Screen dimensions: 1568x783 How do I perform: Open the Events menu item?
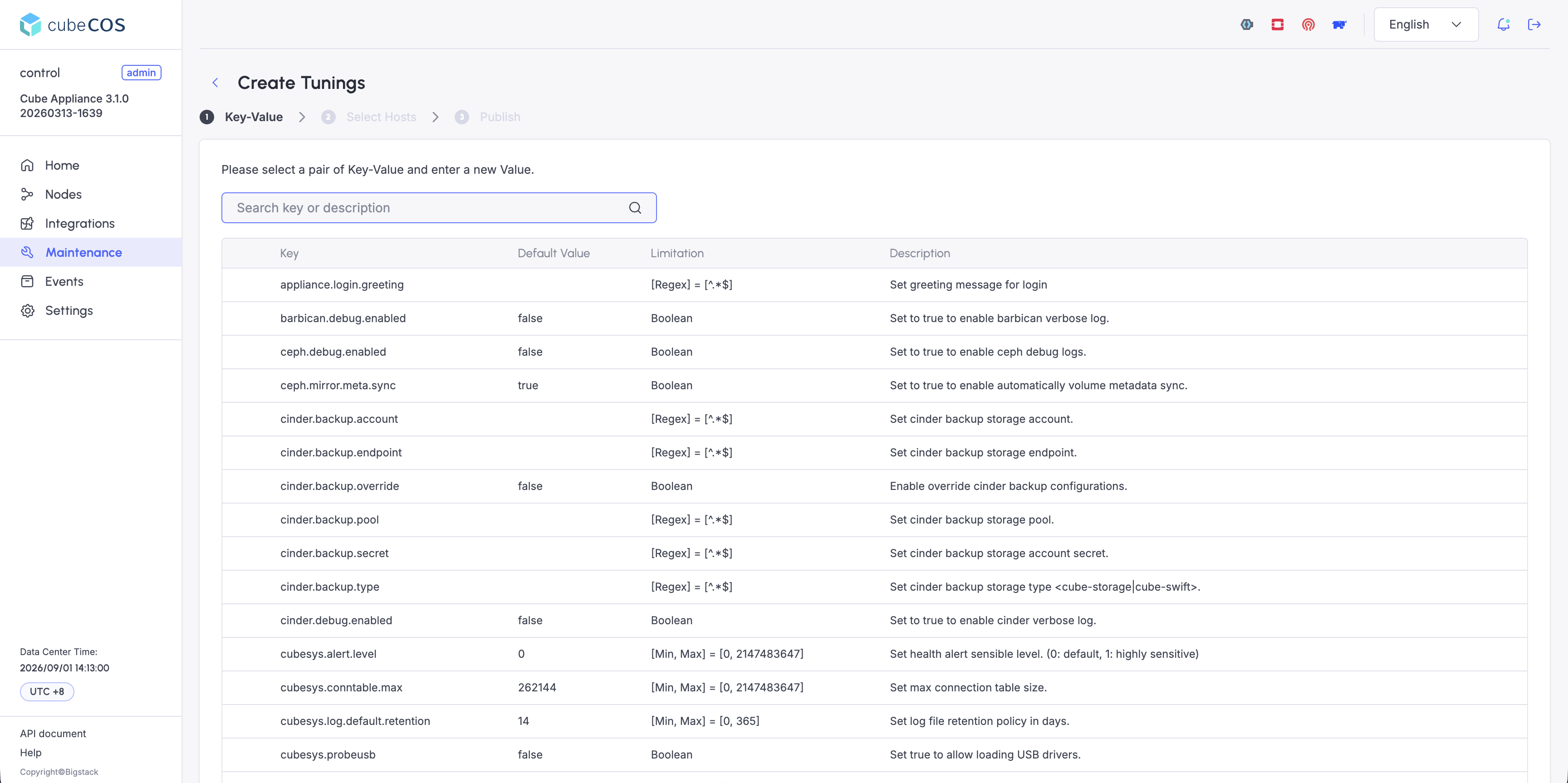(91, 282)
